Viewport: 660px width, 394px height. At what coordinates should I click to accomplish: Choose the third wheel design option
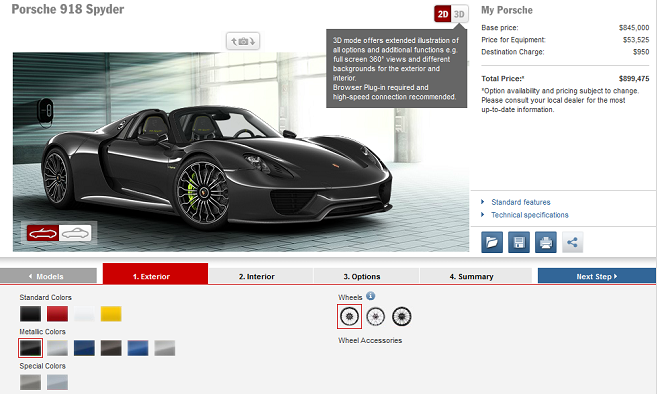click(402, 317)
